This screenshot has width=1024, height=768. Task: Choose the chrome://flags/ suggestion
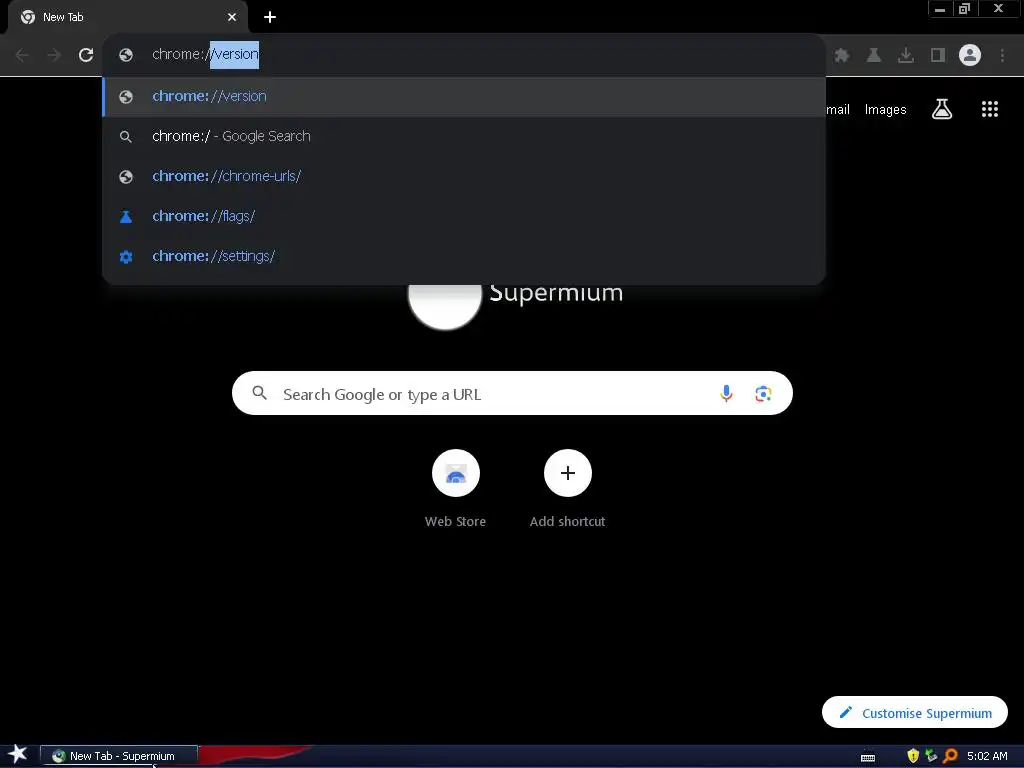pos(464,216)
